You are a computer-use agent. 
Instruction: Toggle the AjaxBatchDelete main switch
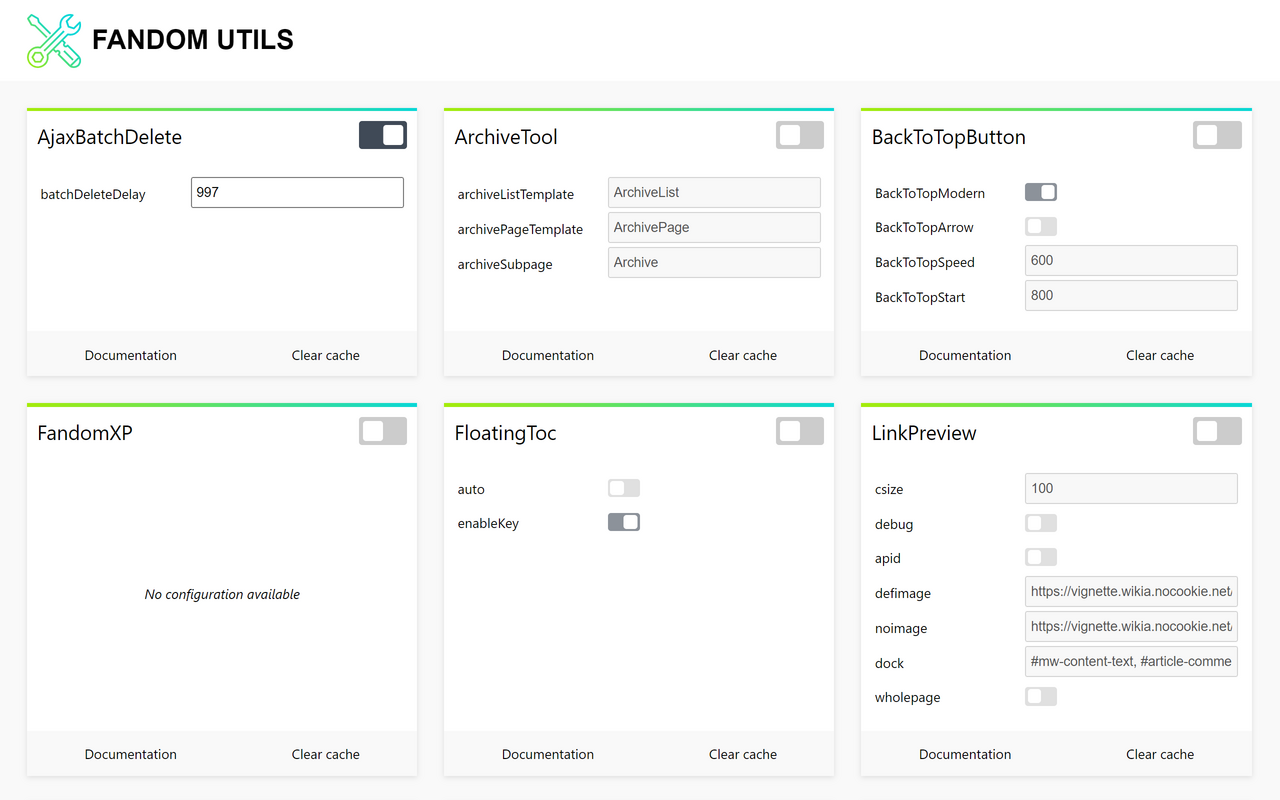[383, 135]
